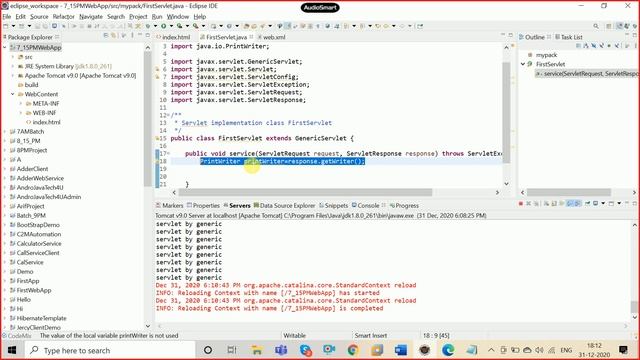Open the Run menu
Screen dimensions: 640x360
pyautogui.click(x=157, y=17)
